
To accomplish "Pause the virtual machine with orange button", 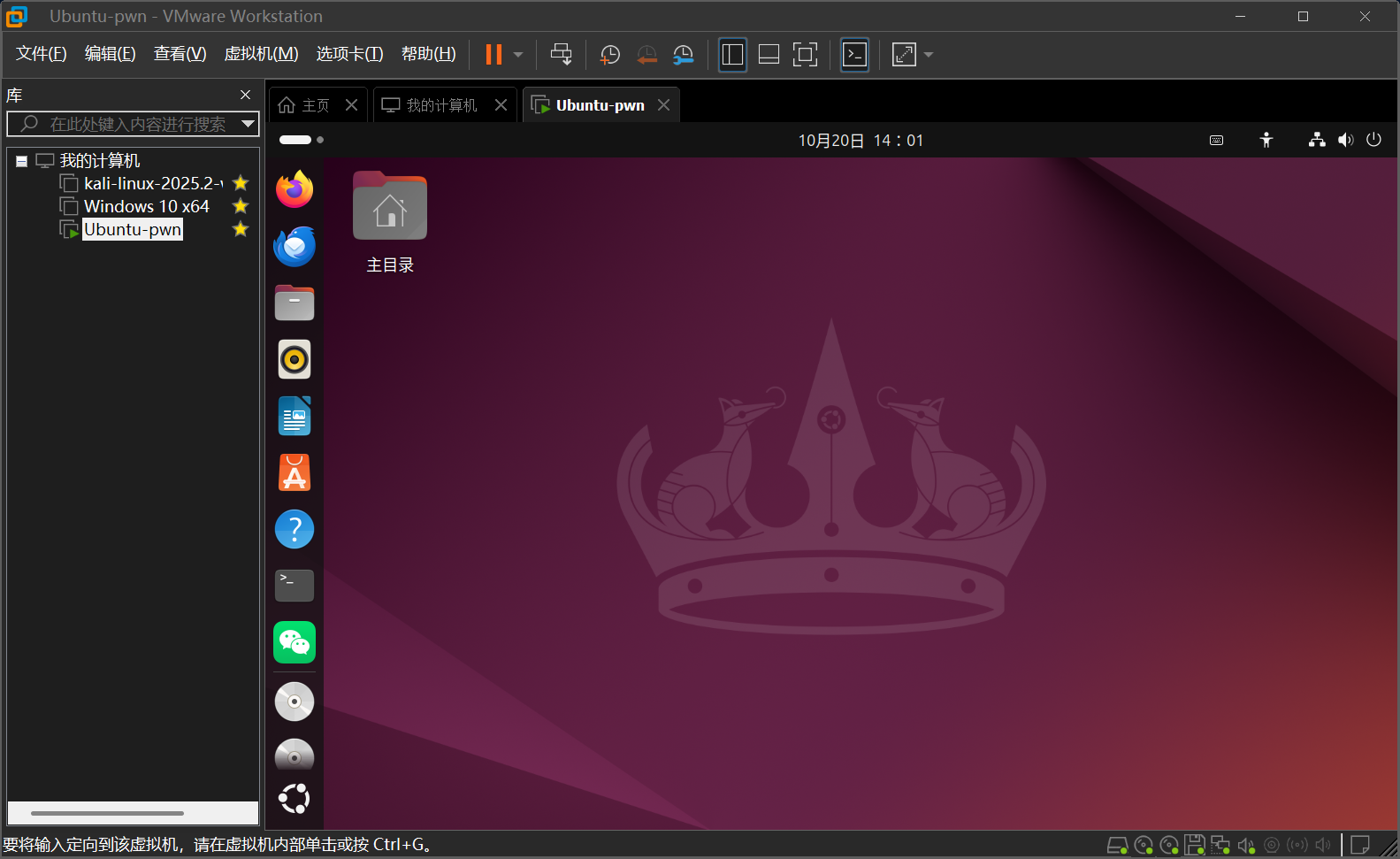I will pyautogui.click(x=493, y=54).
